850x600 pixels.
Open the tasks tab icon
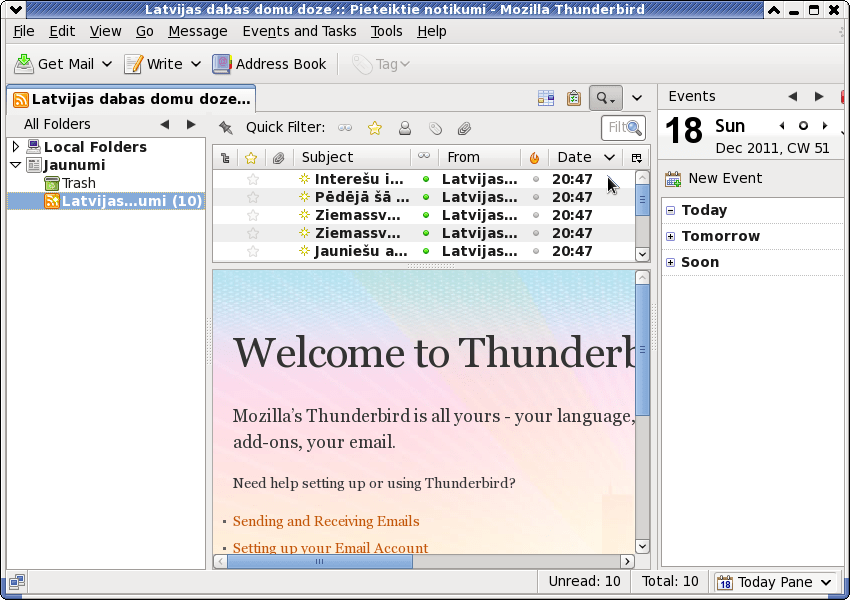(574, 98)
